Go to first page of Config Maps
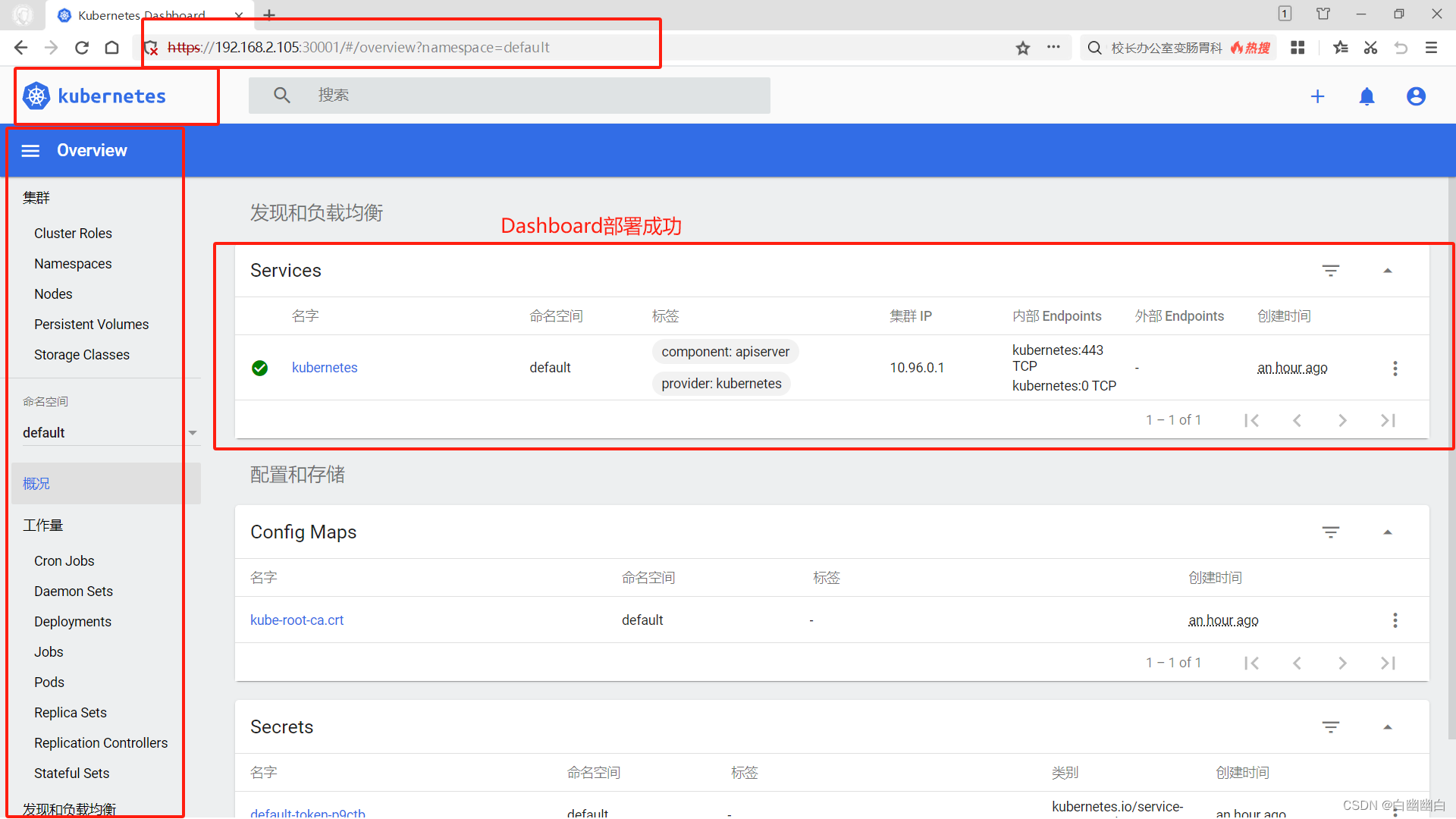Viewport: 1456px width, 819px height. 1251,663
